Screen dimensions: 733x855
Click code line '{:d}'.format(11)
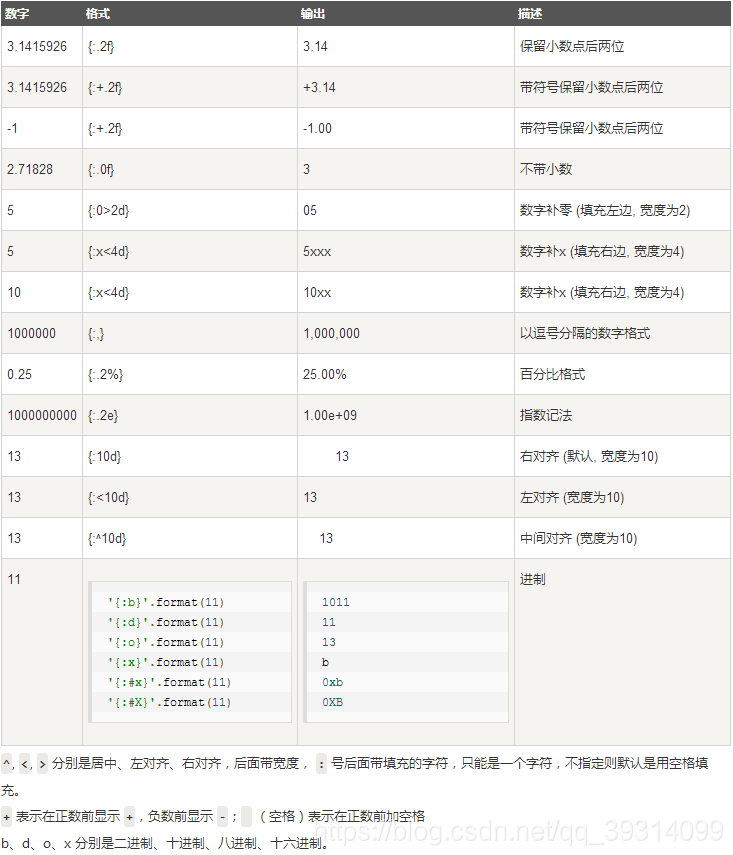(x=166, y=622)
